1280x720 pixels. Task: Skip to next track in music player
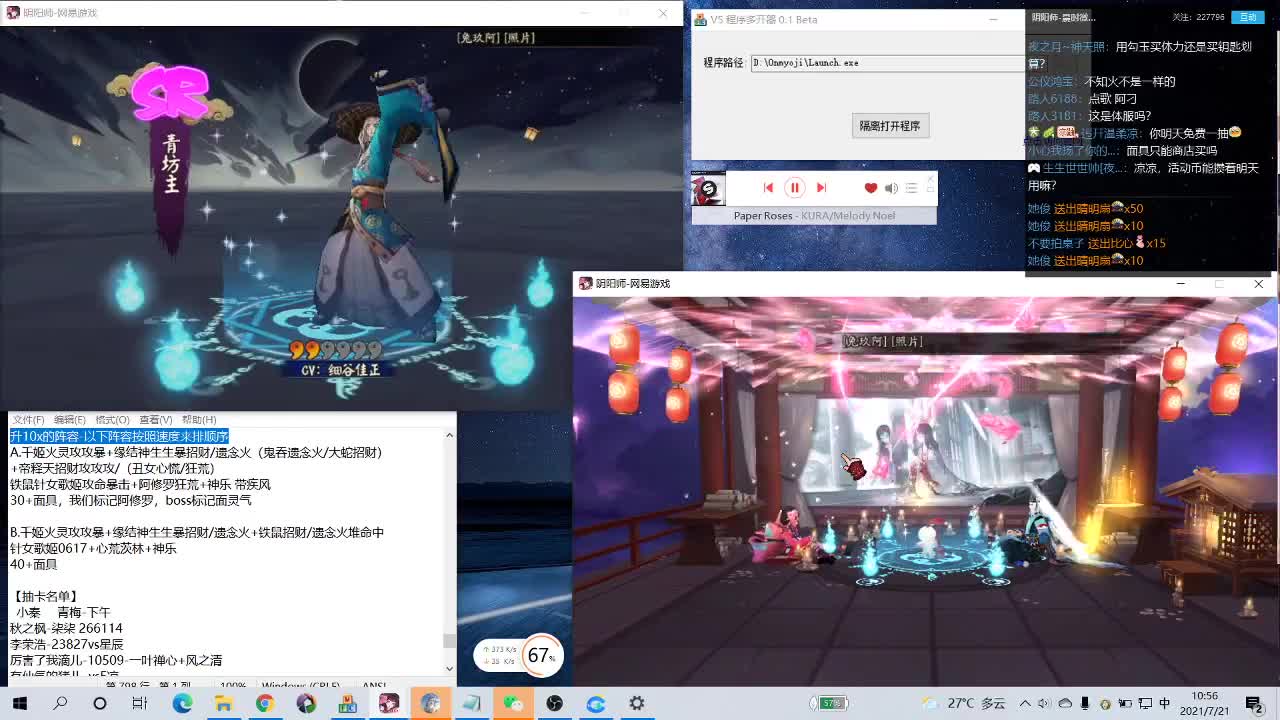pyautogui.click(x=821, y=188)
